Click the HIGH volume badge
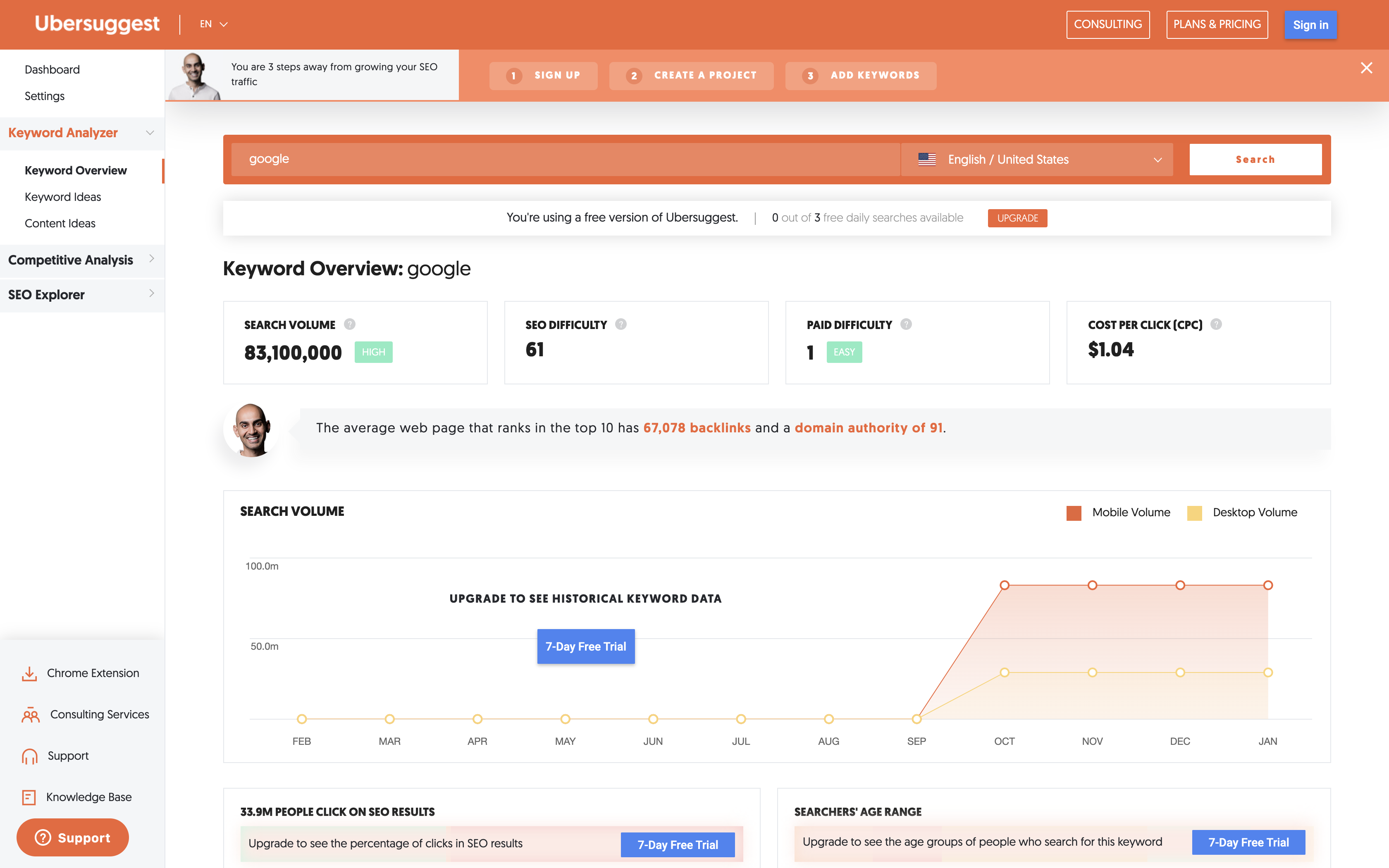Viewport: 1389px width, 868px height. (x=373, y=352)
